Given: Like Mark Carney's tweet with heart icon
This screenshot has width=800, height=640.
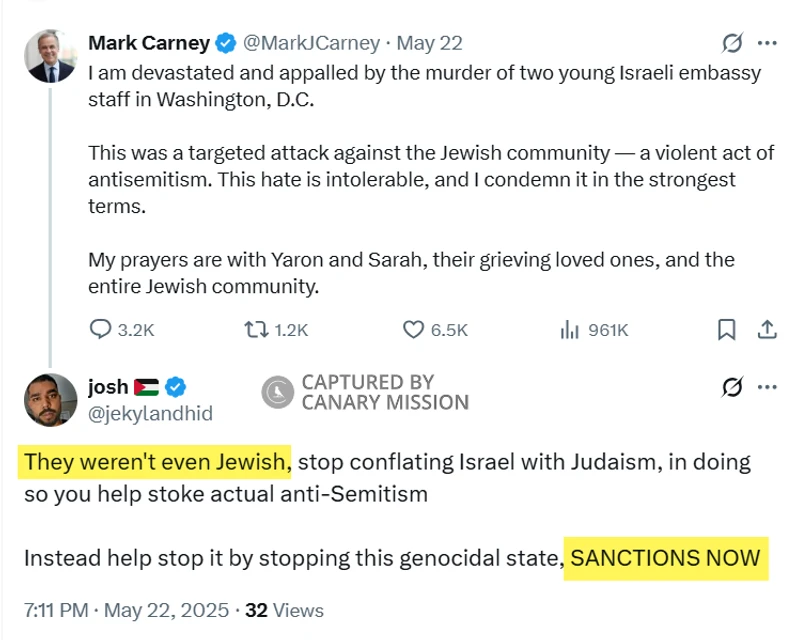Looking at the screenshot, I should tap(413, 329).
